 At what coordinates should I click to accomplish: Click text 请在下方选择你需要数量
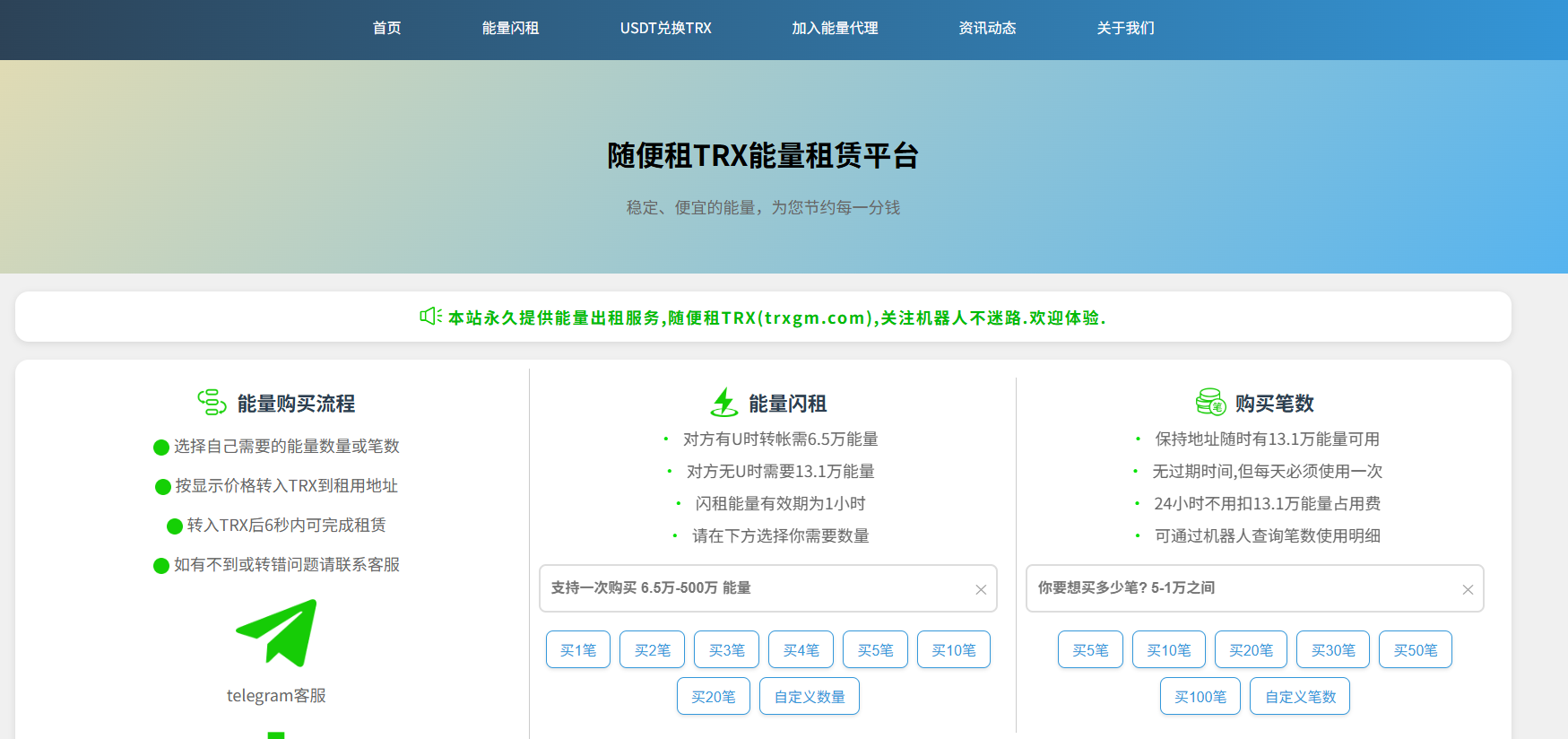[781, 535]
